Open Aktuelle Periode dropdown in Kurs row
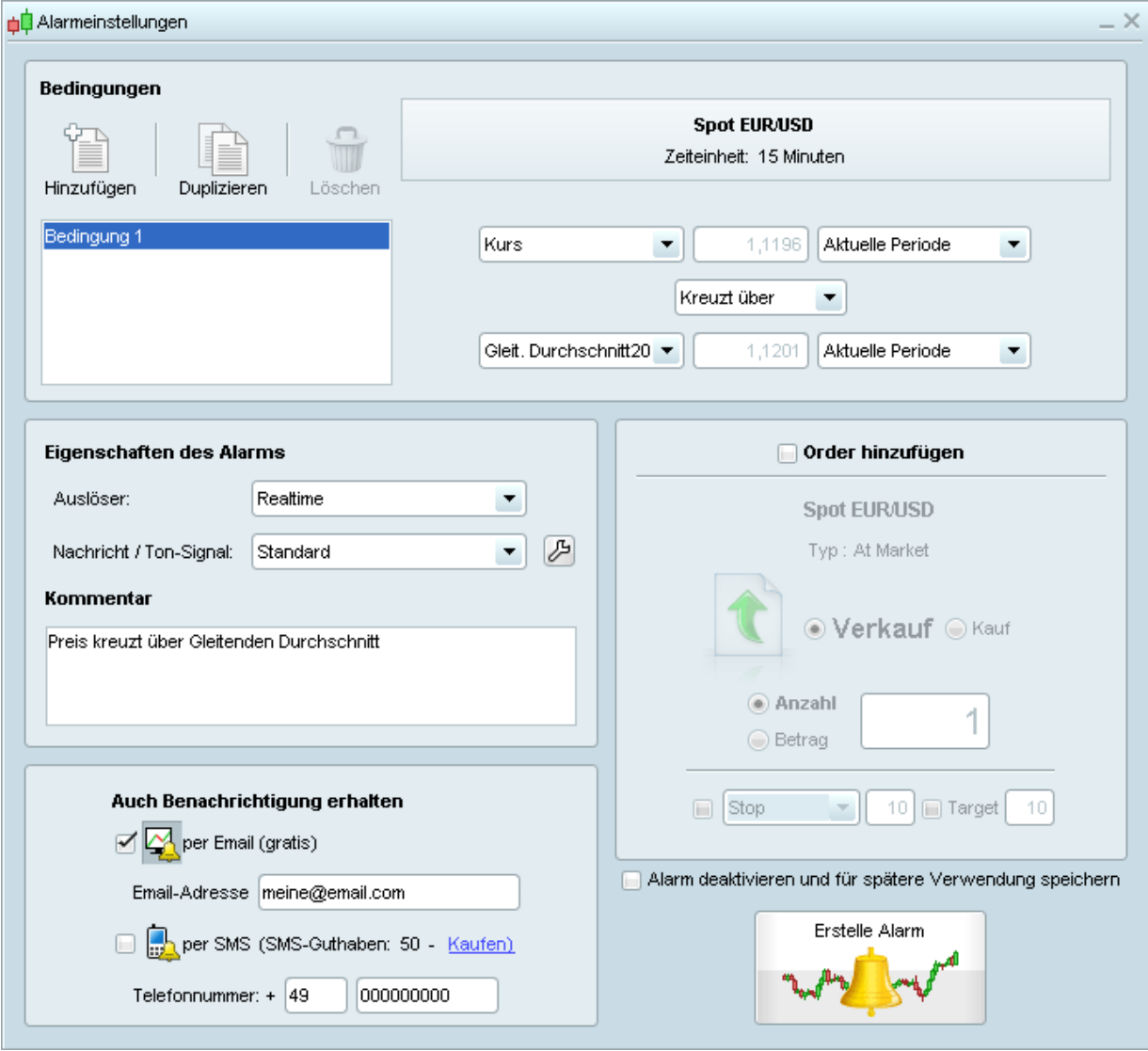This screenshot has width=1148, height=1051. [924, 245]
